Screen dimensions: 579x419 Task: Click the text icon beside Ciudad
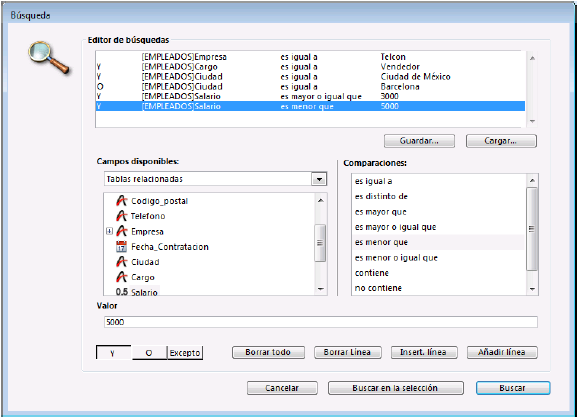tap(121, 262)
